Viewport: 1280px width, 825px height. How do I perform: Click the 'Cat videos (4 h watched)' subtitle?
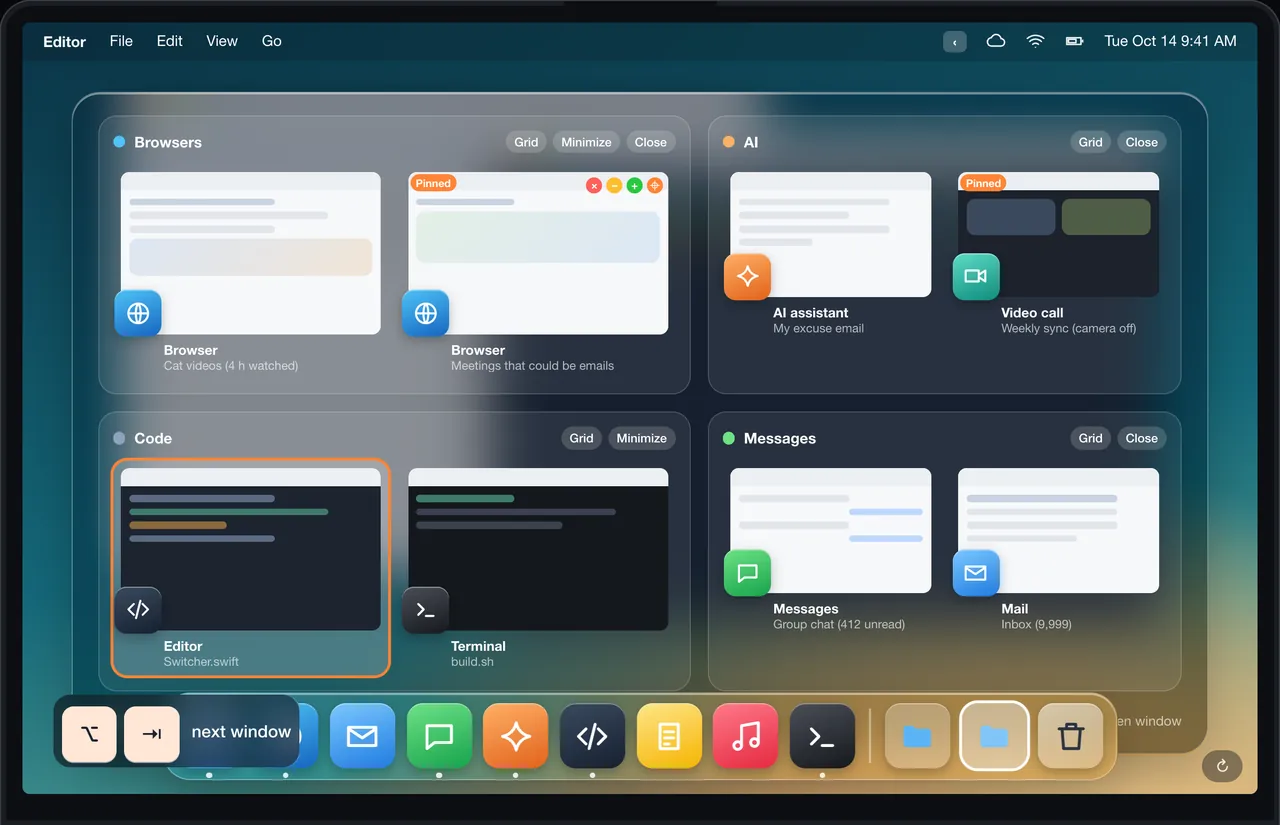pyautogui.click(x=231, y=366)
